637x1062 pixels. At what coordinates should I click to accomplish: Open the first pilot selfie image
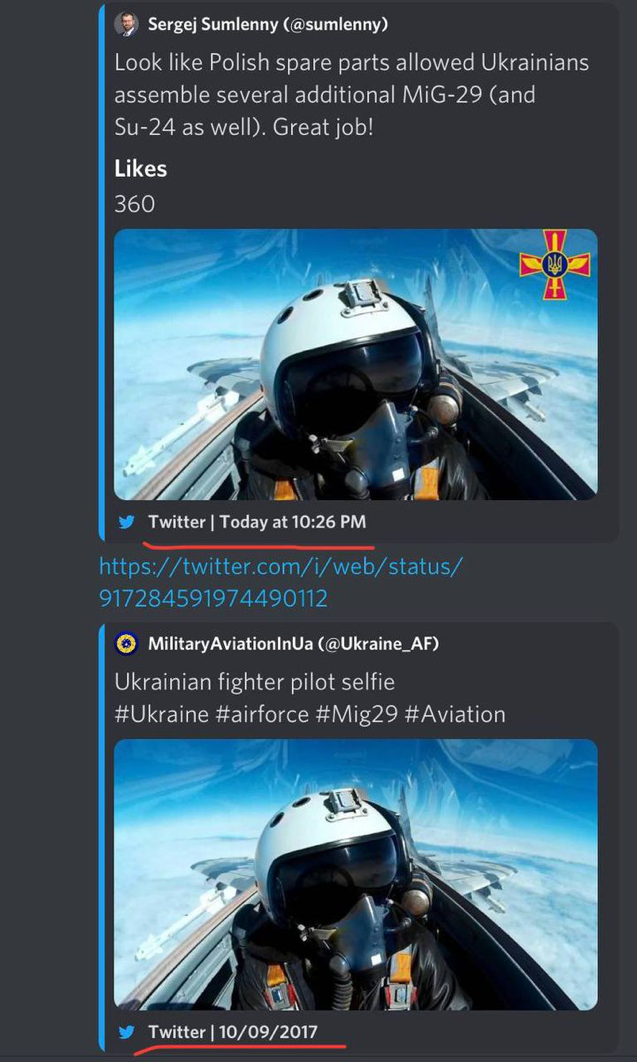point(356,364)
